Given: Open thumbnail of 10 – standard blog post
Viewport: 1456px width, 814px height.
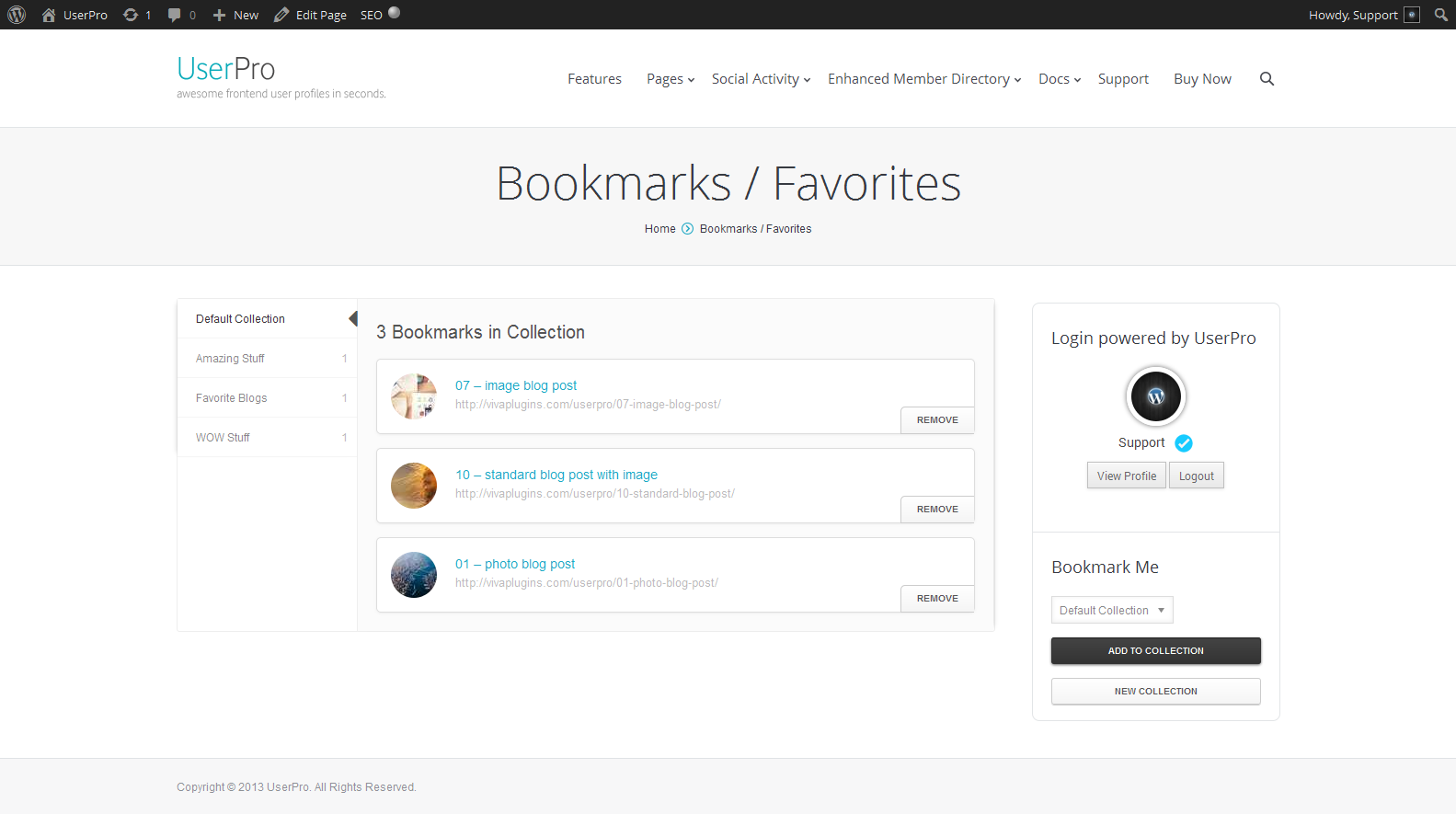Looking at the screenshot, I should pos(414,486).
